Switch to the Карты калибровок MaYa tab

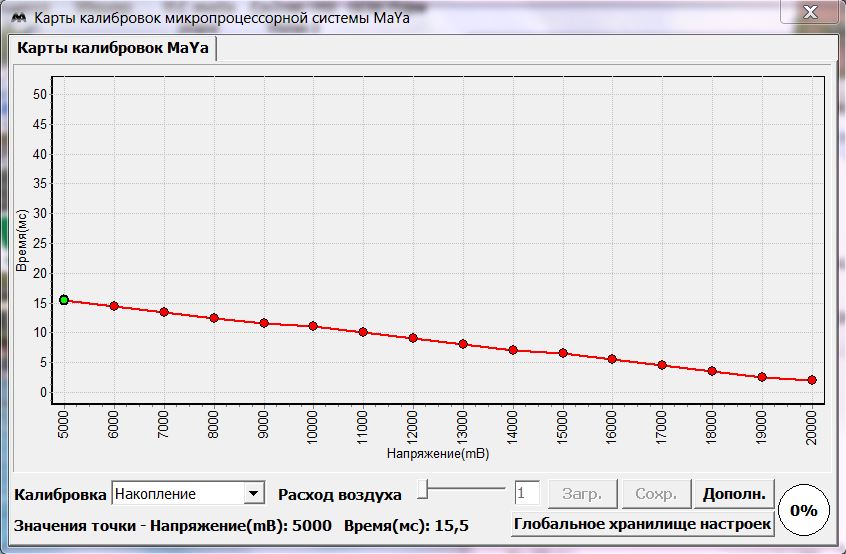click(112, 49)
